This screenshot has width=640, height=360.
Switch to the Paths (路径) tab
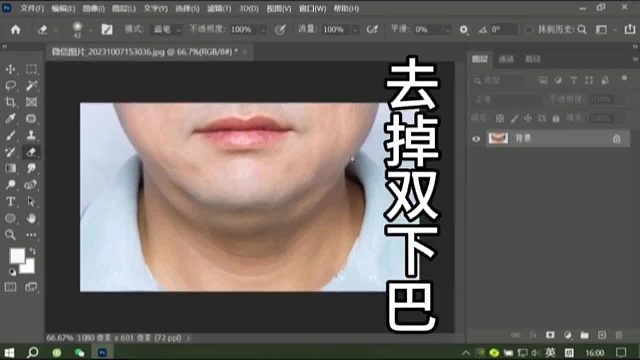click(533, 59)
